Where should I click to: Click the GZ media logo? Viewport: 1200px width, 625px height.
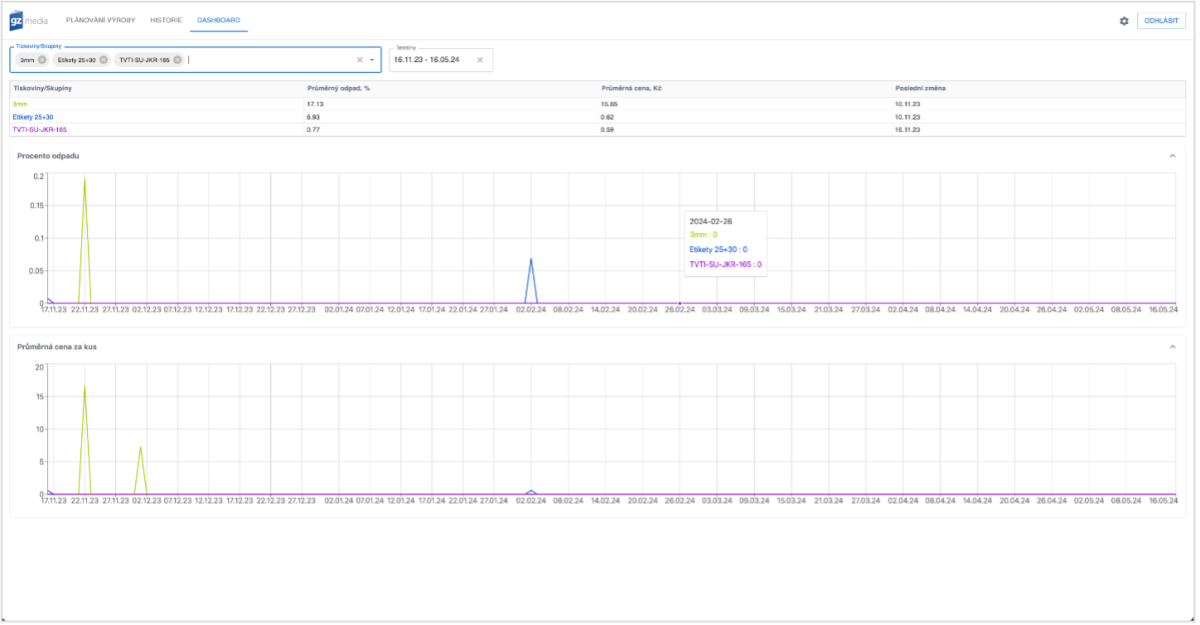(28, 18)
